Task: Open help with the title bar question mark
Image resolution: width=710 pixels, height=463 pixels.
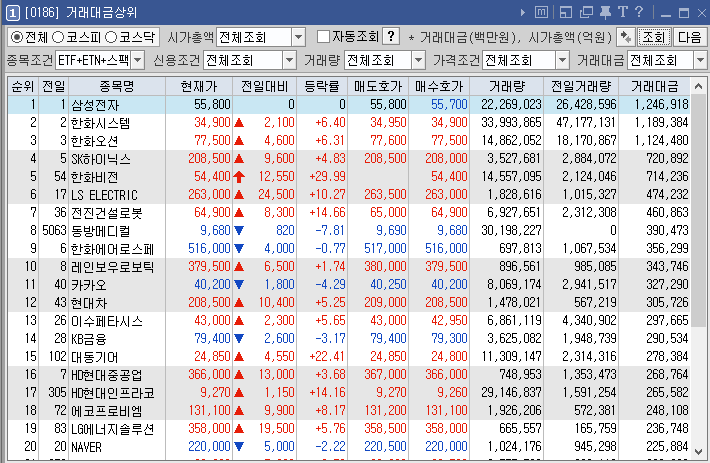Action: [638, 12]
